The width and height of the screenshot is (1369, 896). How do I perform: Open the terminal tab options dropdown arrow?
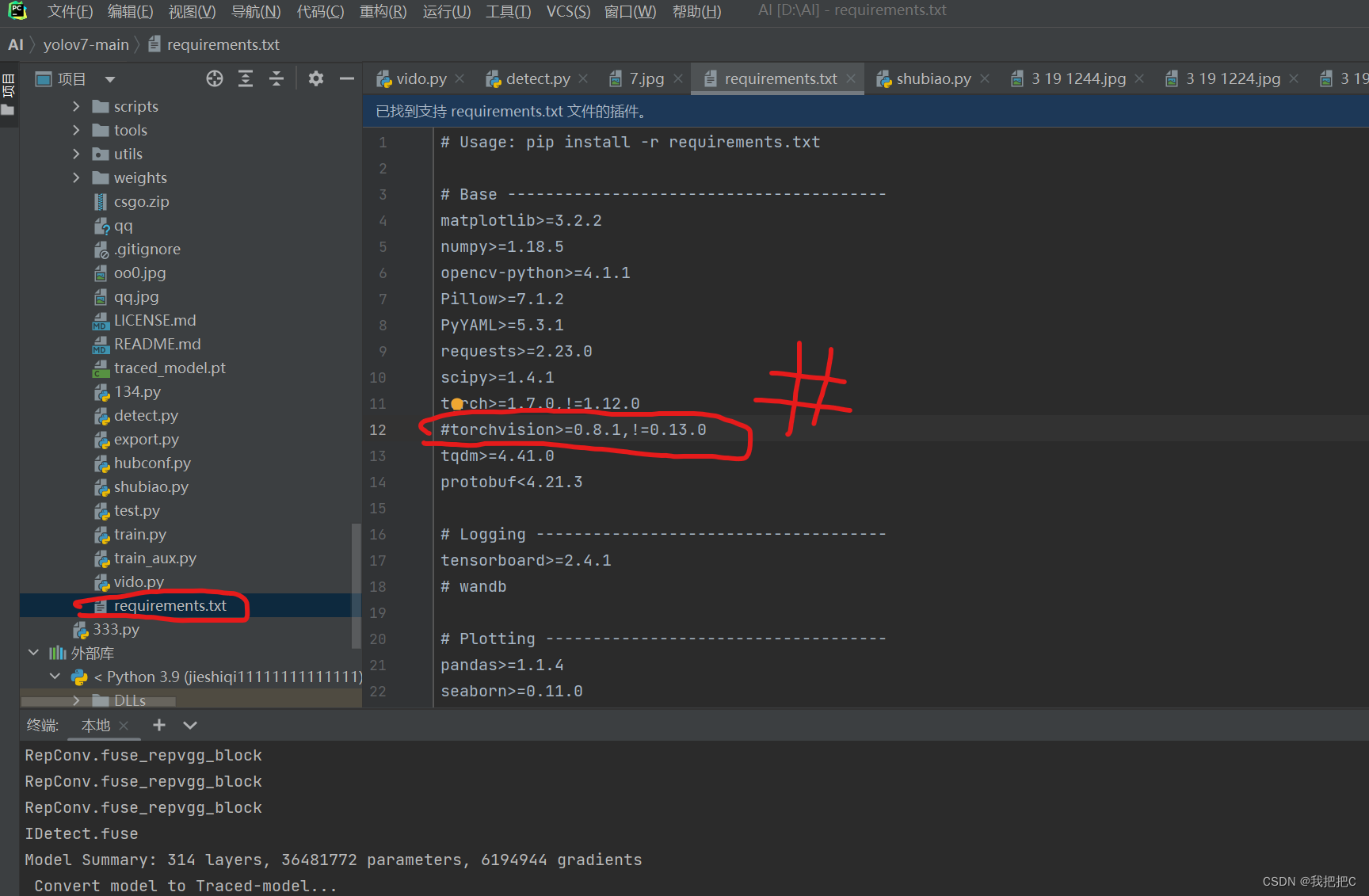pyautogui.click(x=190, y=725)
